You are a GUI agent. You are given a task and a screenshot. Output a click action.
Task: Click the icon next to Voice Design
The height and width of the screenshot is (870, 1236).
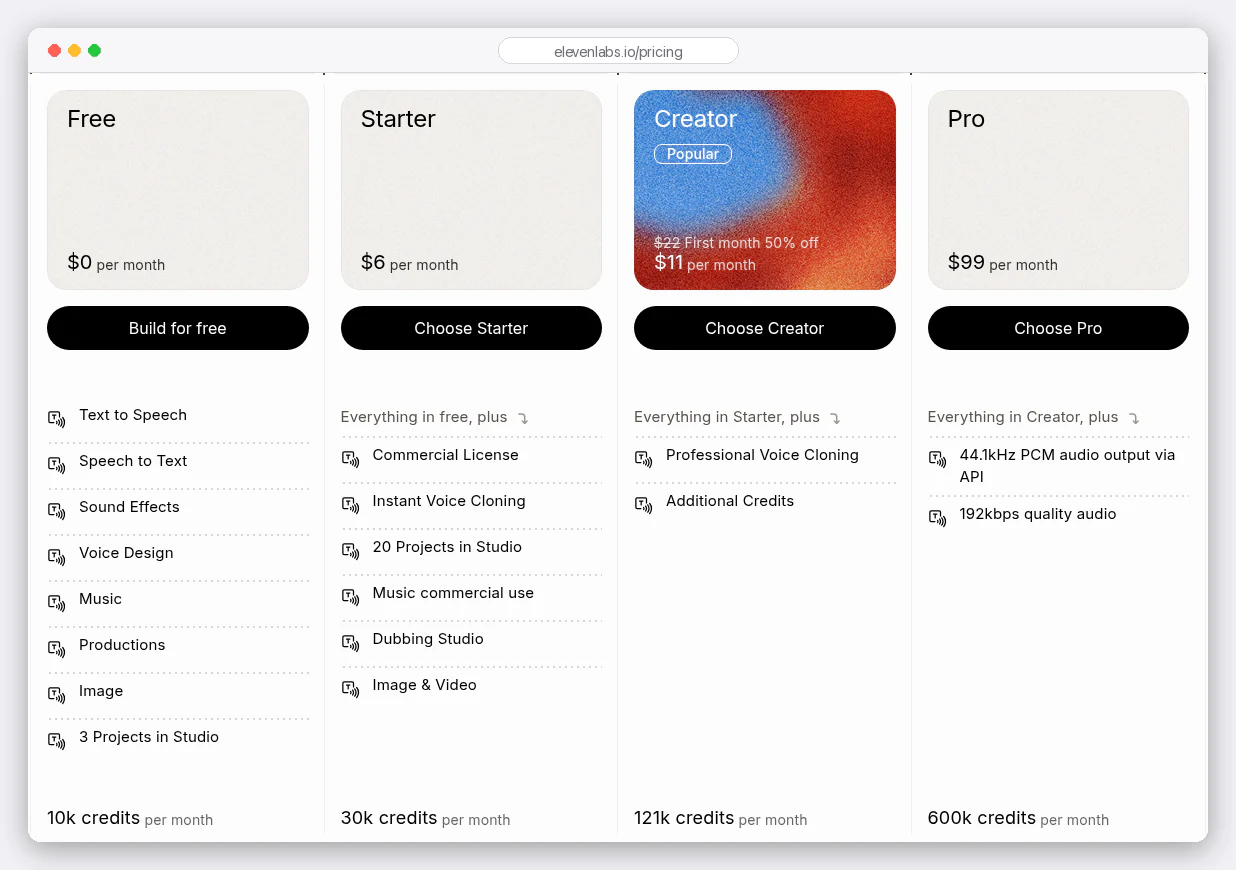click(57, 557)
